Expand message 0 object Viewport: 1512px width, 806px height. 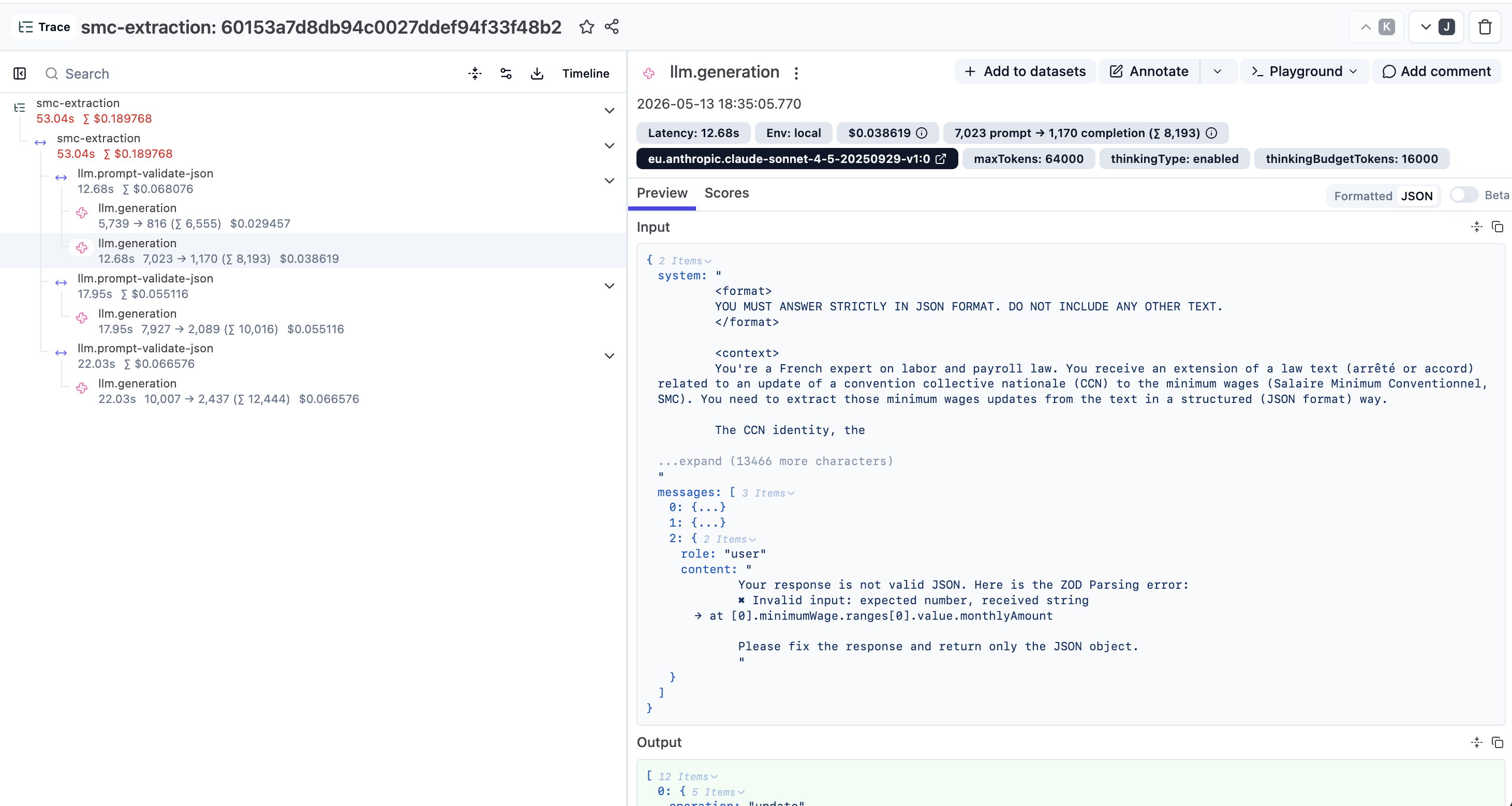point(708,508)
